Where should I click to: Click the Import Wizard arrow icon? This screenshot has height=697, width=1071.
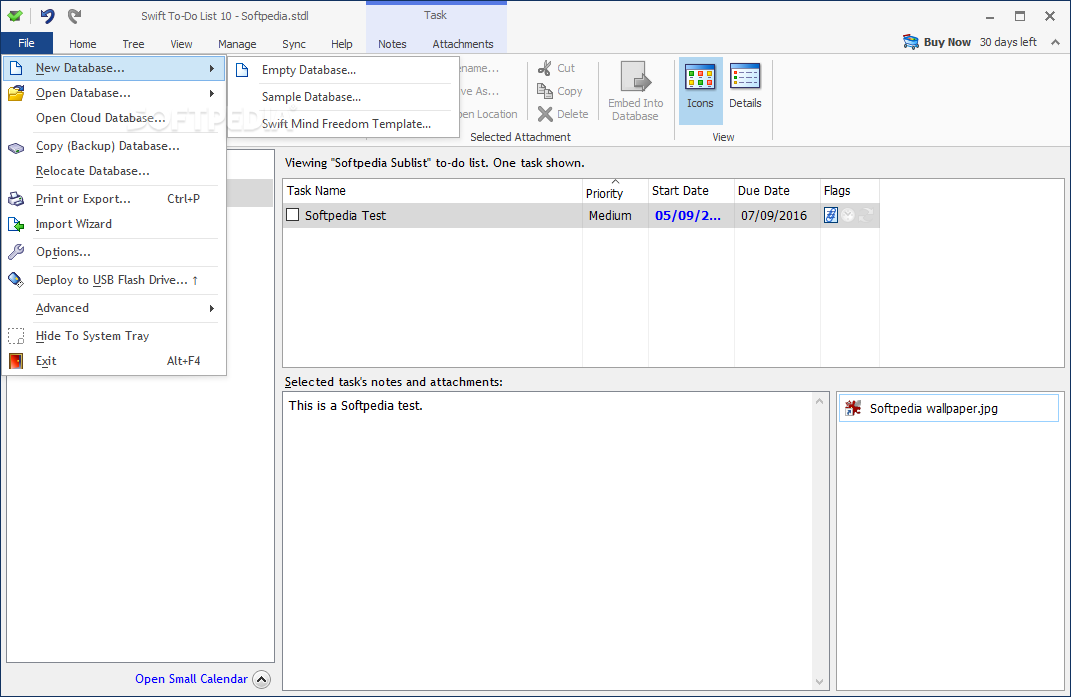pos(16,224)
